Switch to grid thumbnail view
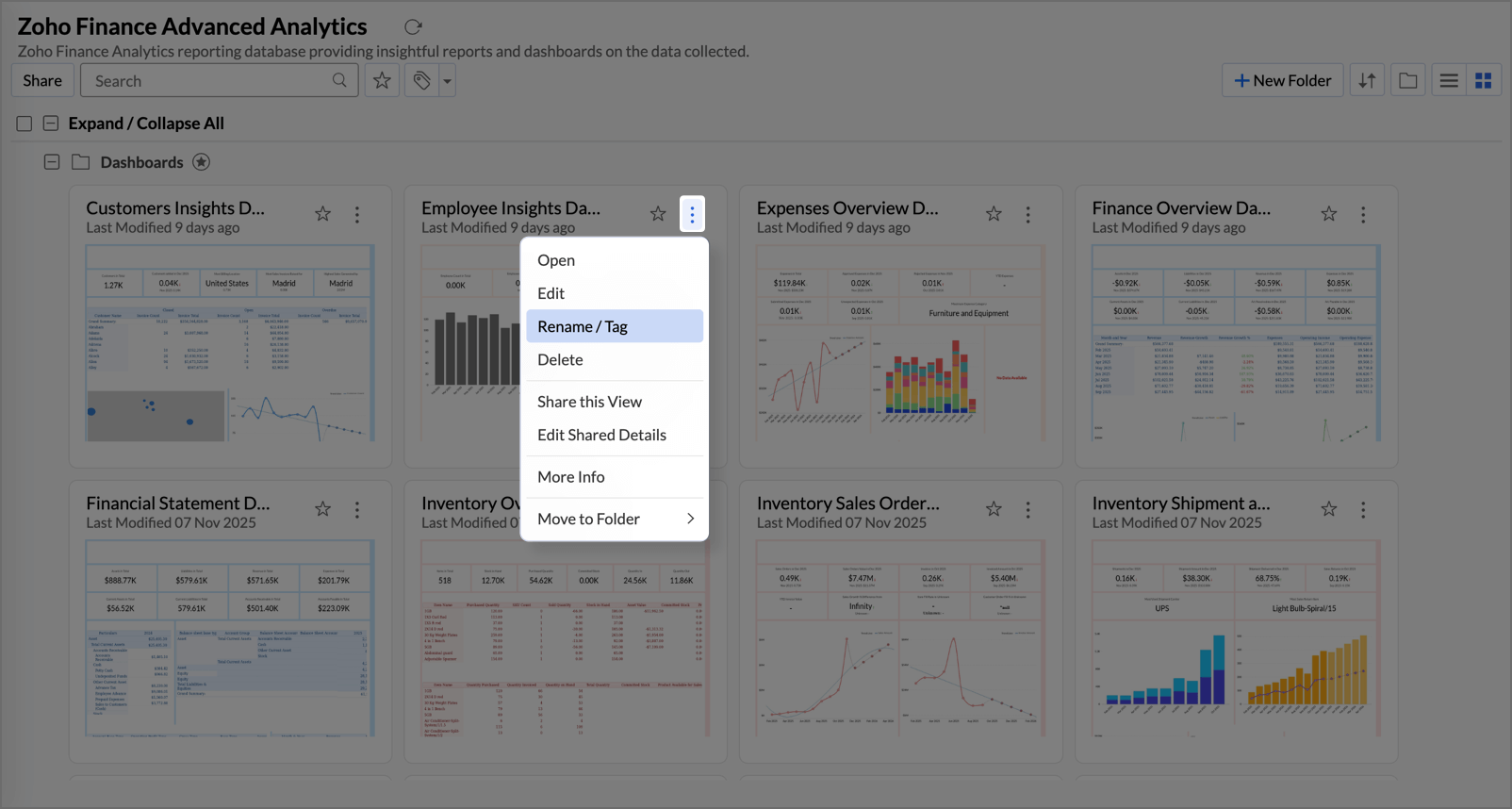 pyautogui.click(x=1483, y=81)
